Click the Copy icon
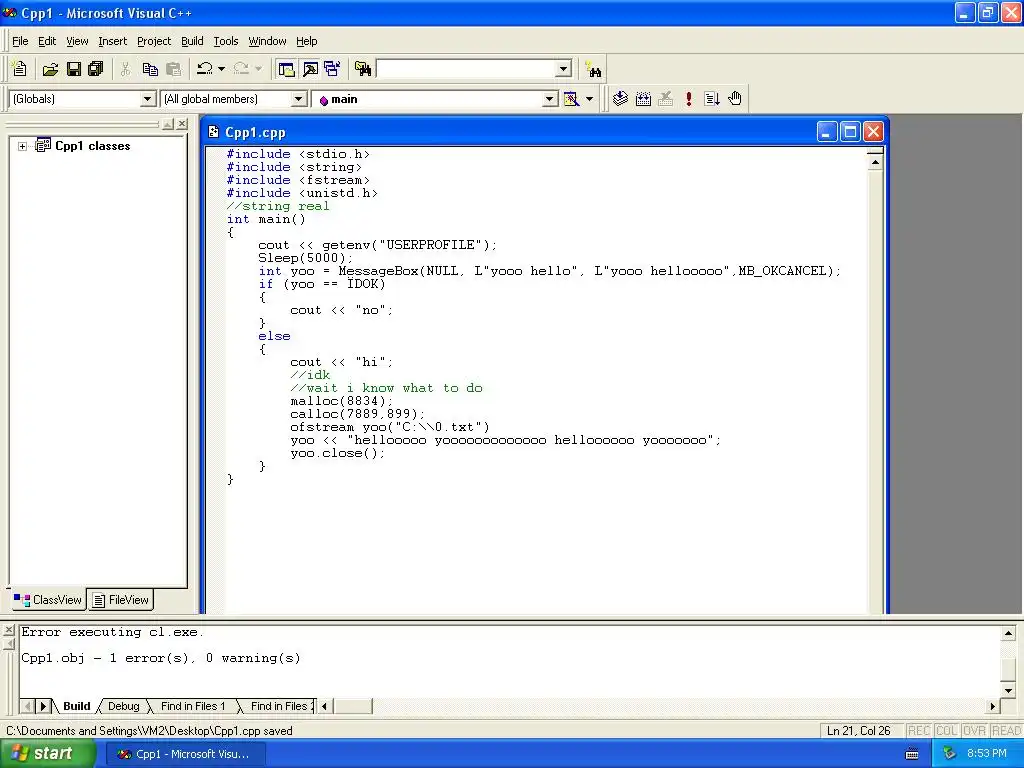 [x=150, y=69]
